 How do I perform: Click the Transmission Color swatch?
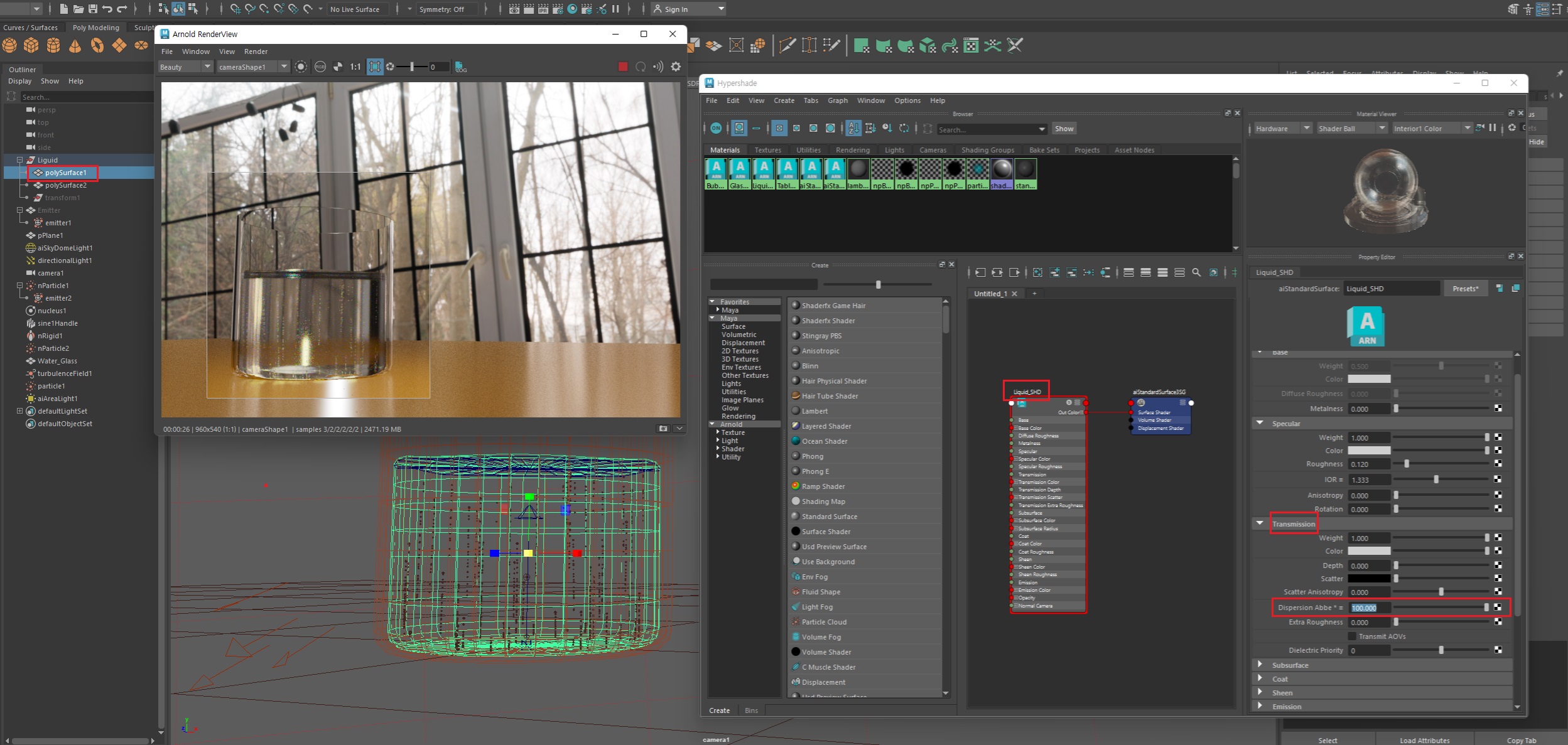[1369, 551]
